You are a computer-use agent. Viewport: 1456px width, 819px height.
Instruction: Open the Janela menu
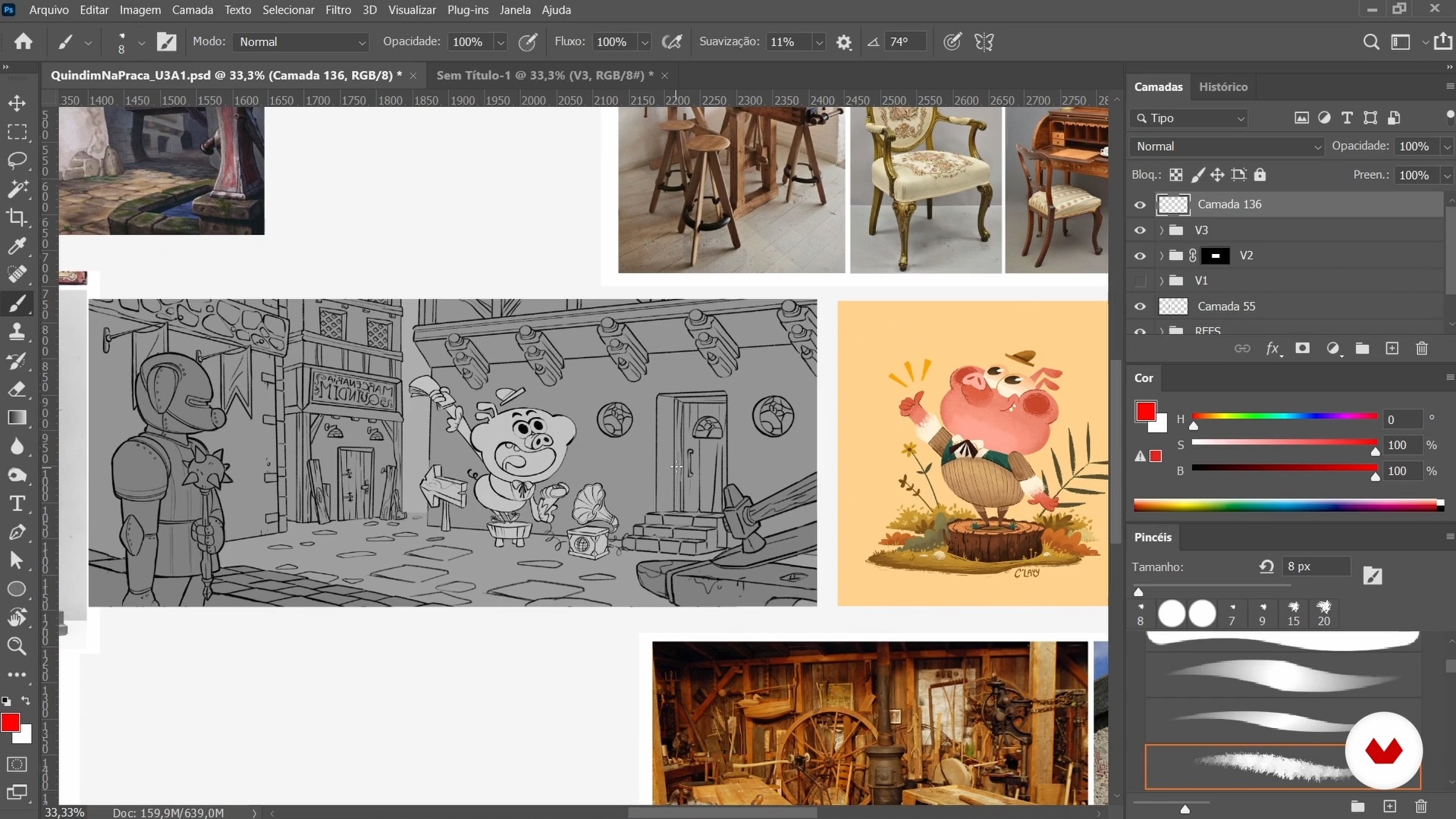pyautogui.click(x=515, y=10)
